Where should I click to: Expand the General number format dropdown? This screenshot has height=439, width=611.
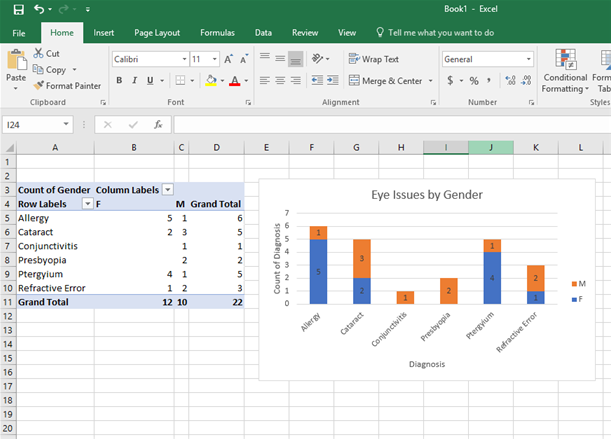[x=526, y=59]
